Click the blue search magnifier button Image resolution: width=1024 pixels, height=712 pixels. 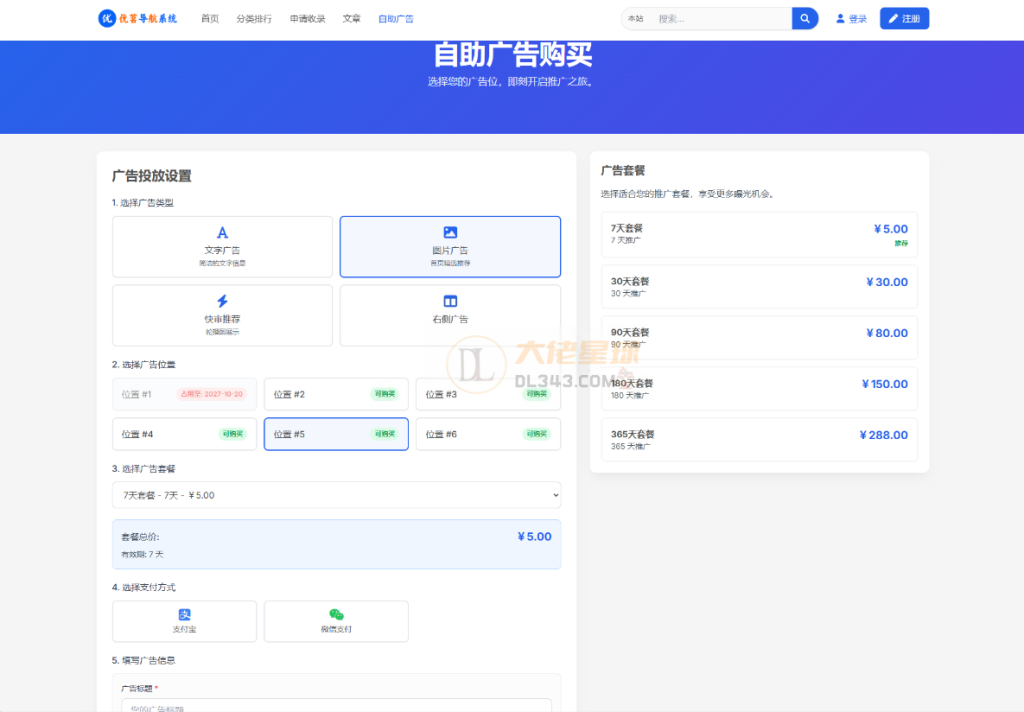point(805,18)
